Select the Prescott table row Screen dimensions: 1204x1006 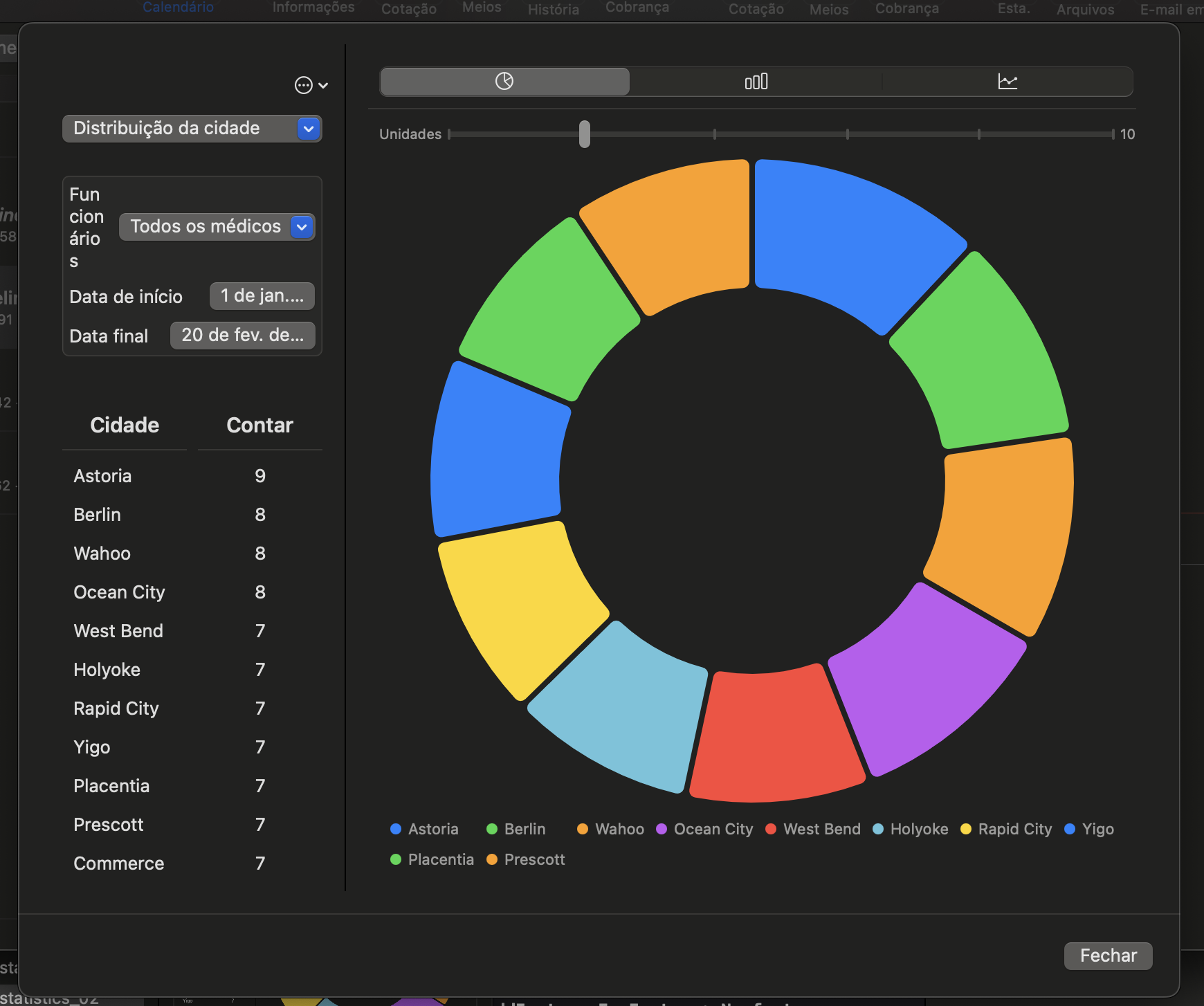tap(192, 825)
